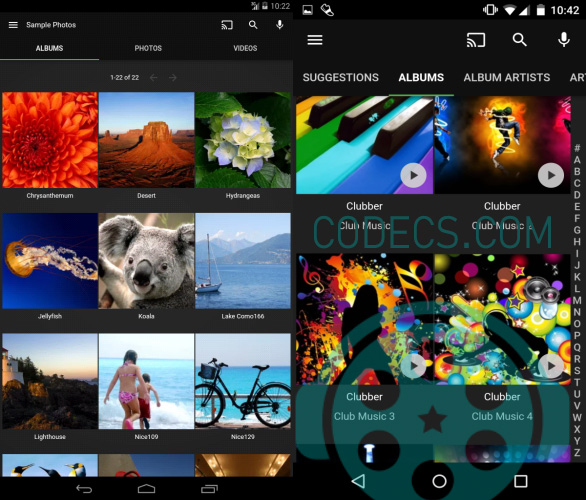This screenshot has height=500, width=586.
Task: Play the piano keys Clubber album
Action: tap(413, 175)
